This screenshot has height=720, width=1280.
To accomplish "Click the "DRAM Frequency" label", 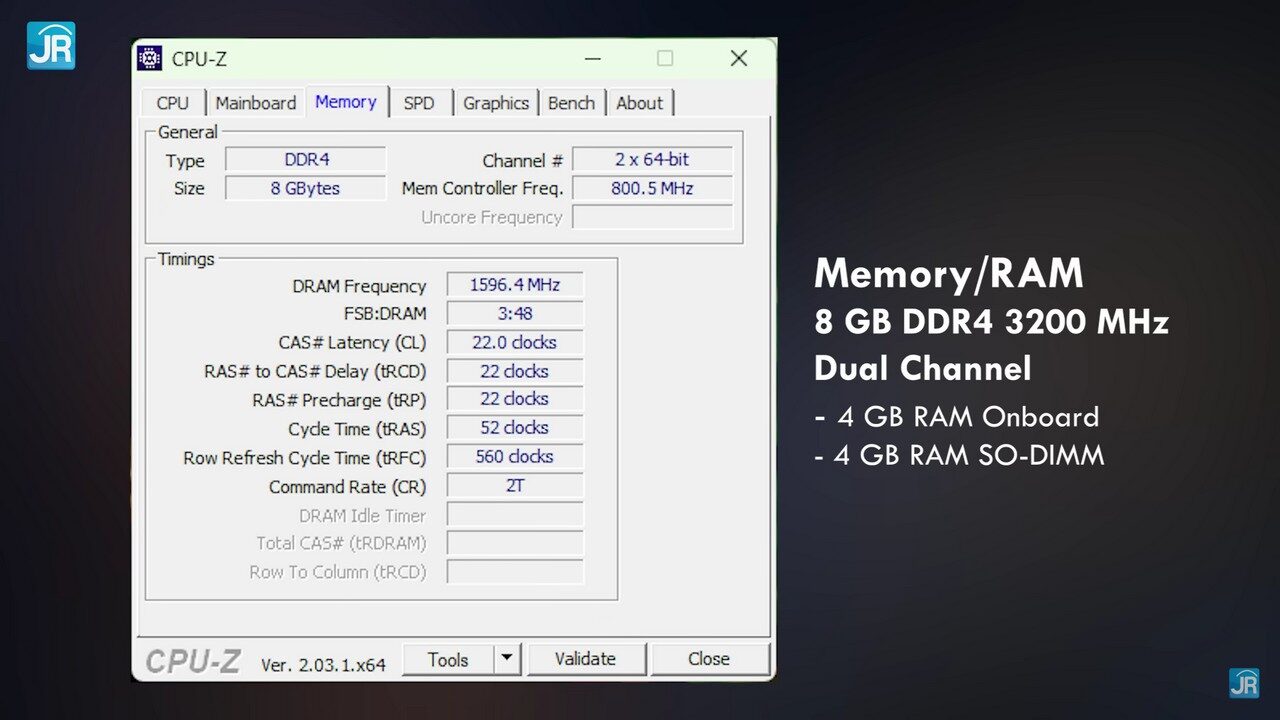I will (359, 286).
